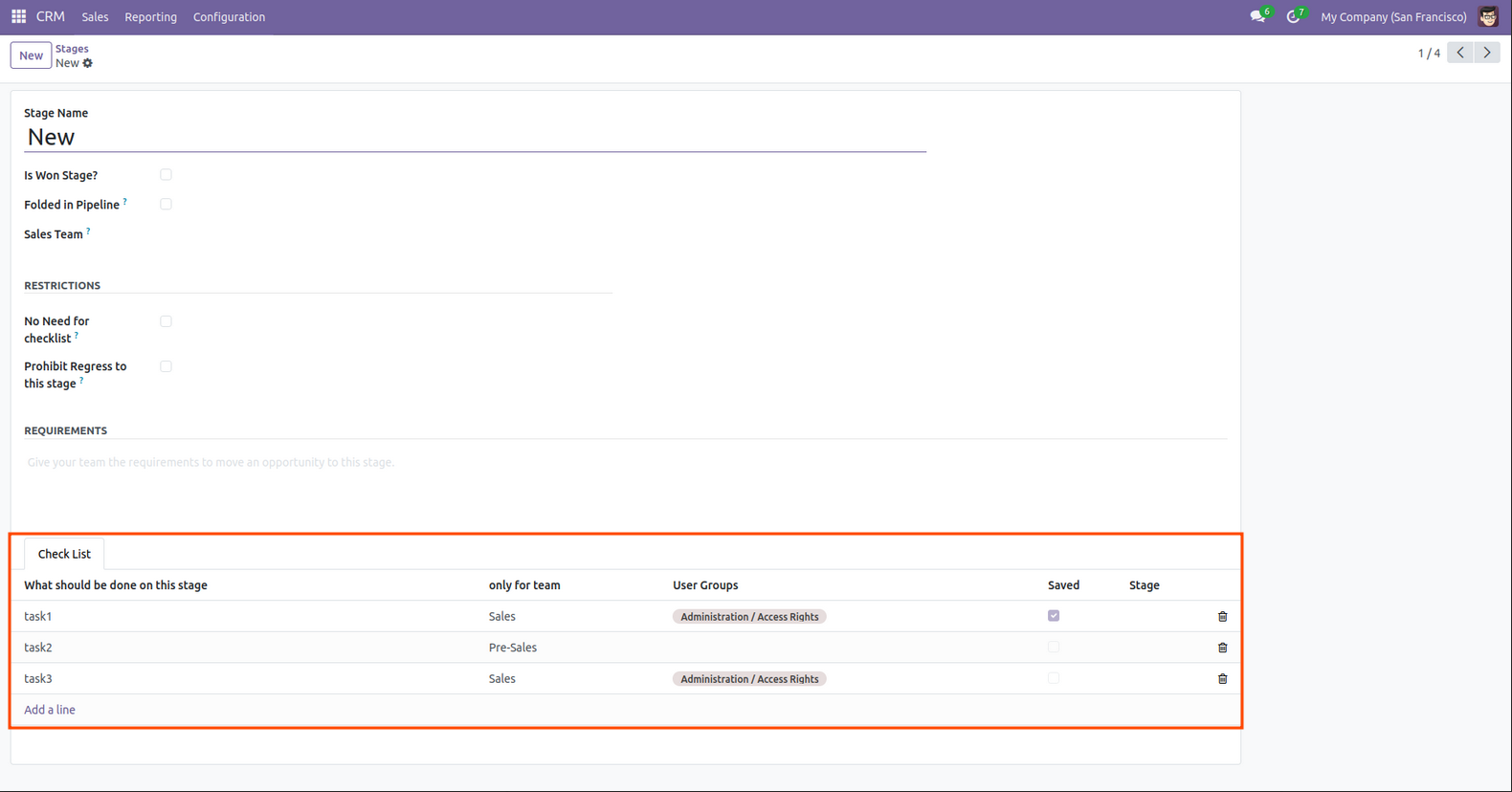Delete task2 row with trash icon
Image resolution: width=1512 pixels, height=792 pixels.
1222,648
